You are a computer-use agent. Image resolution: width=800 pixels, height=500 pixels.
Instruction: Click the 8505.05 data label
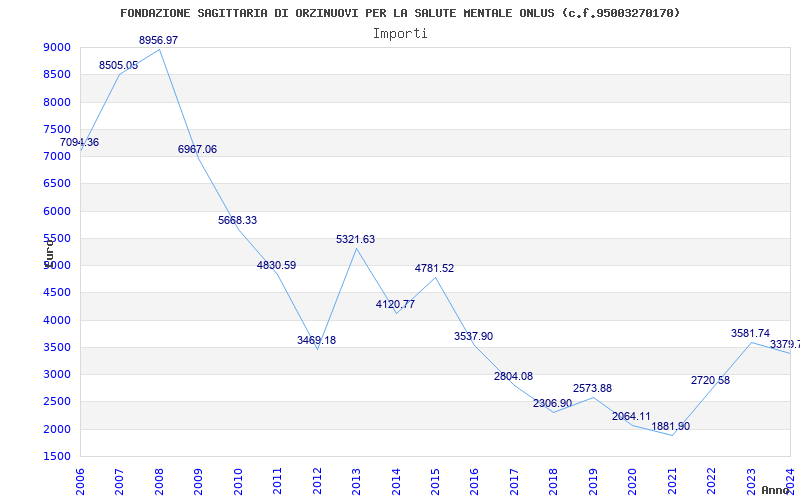click(118, 65)
